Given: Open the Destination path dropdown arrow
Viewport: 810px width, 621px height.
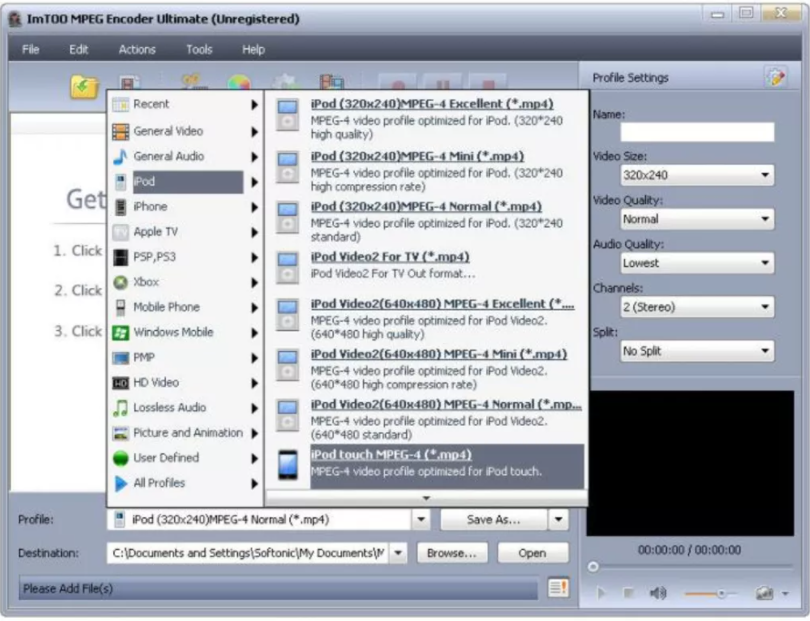Looking at the screenshot, I should click(398, 553).
